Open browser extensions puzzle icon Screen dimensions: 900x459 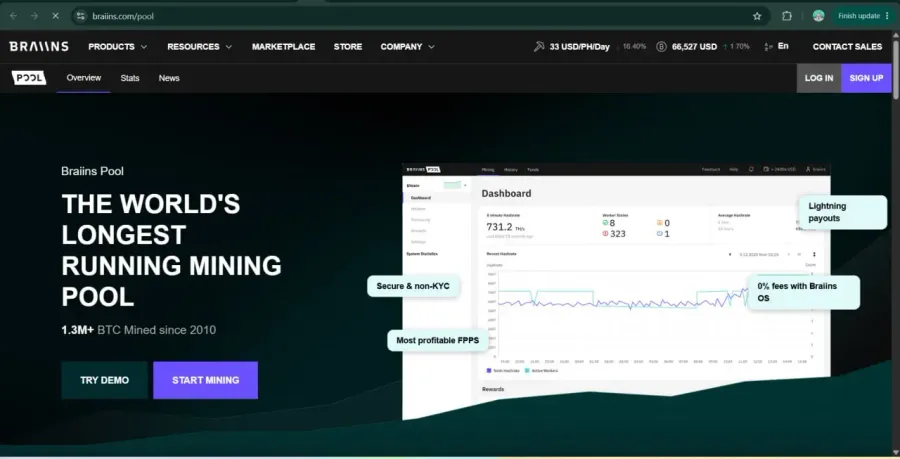[787, 16]
